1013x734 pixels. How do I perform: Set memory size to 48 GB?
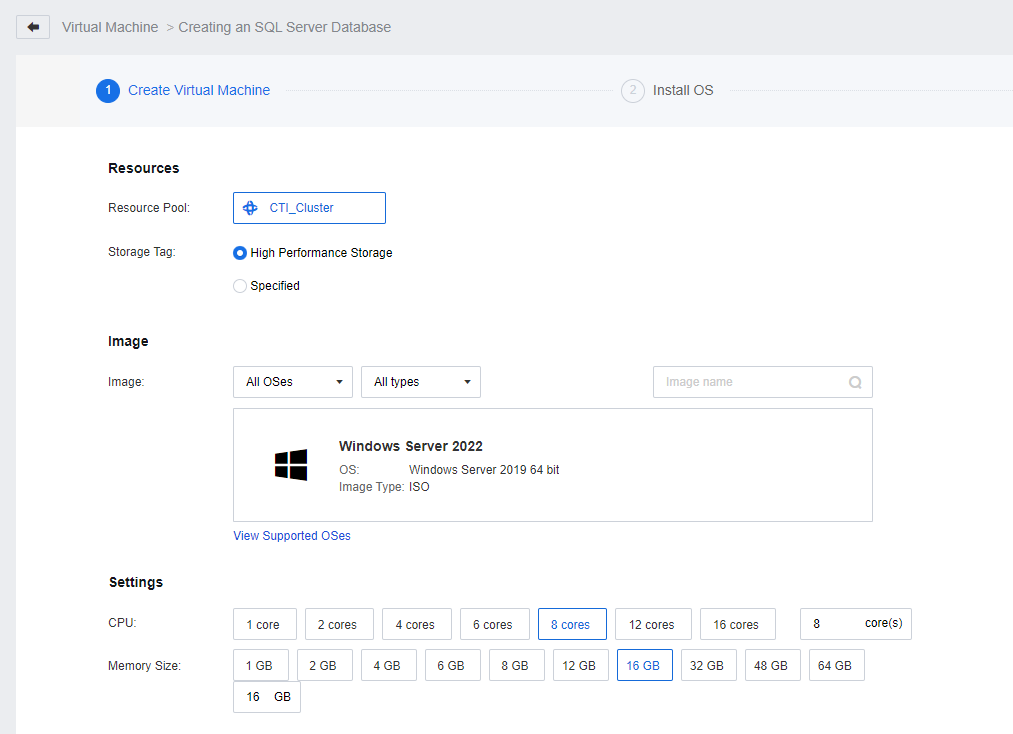773,666
